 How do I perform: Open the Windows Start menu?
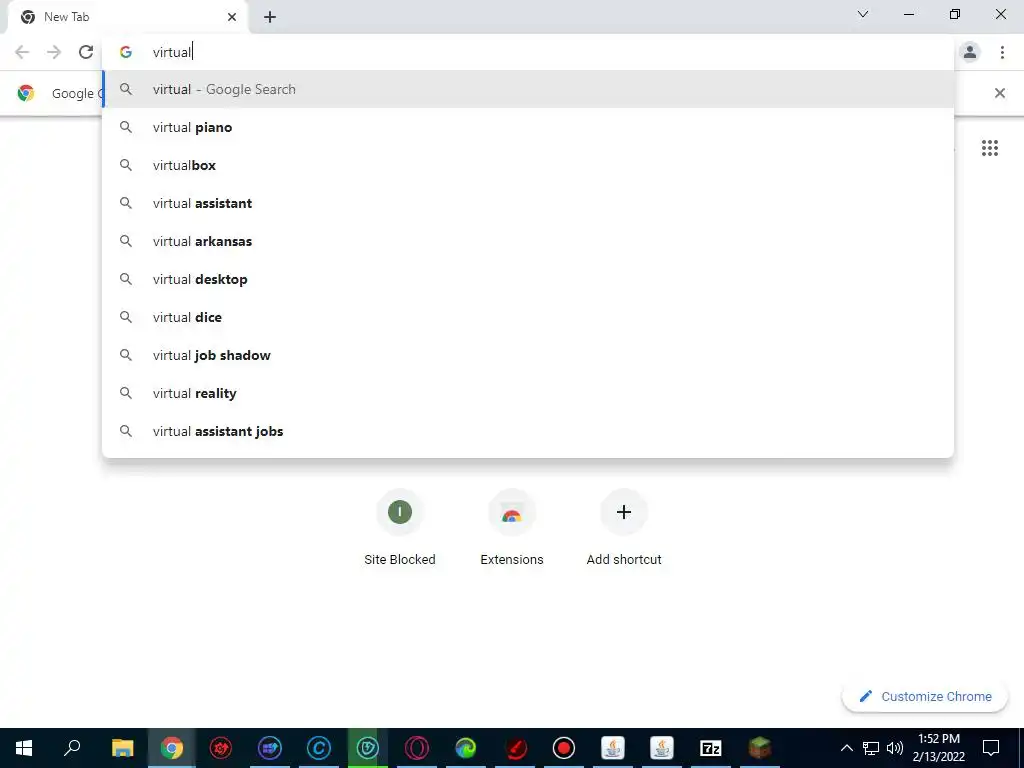[24, 748]
